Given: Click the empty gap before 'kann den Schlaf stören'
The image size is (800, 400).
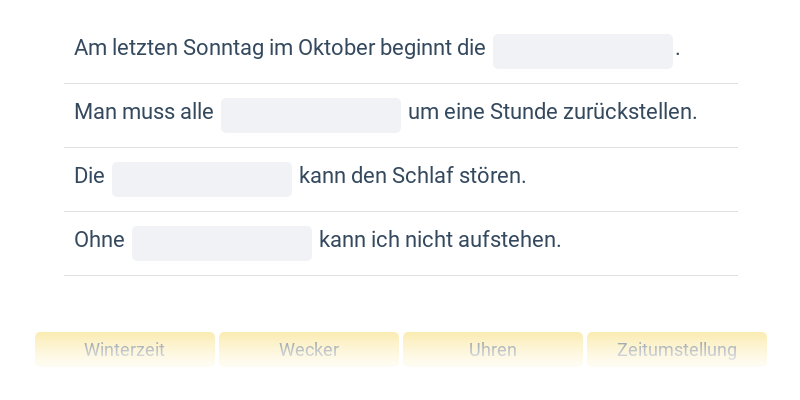Looking at the screenshot, I should 201,179.
